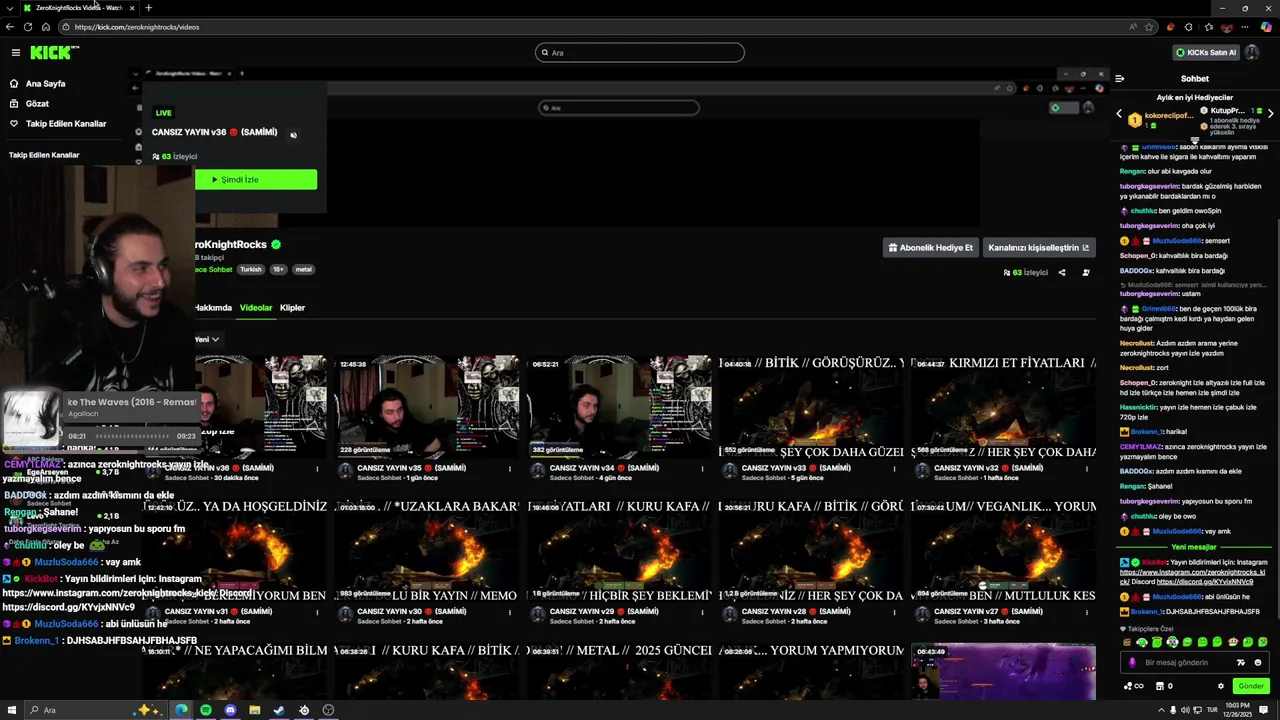Show previous top gifter with left chevron

click(1119, 114)
